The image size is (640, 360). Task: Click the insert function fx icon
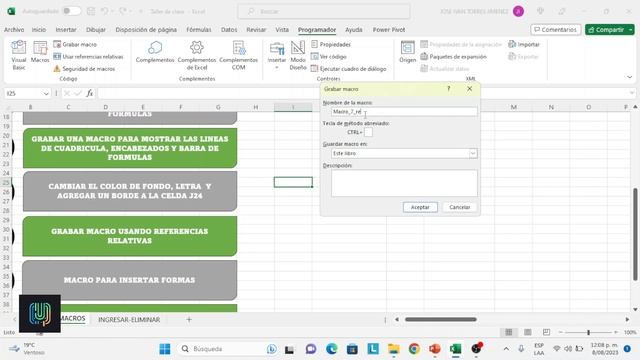pyautogui.click(x=89, y=93)
